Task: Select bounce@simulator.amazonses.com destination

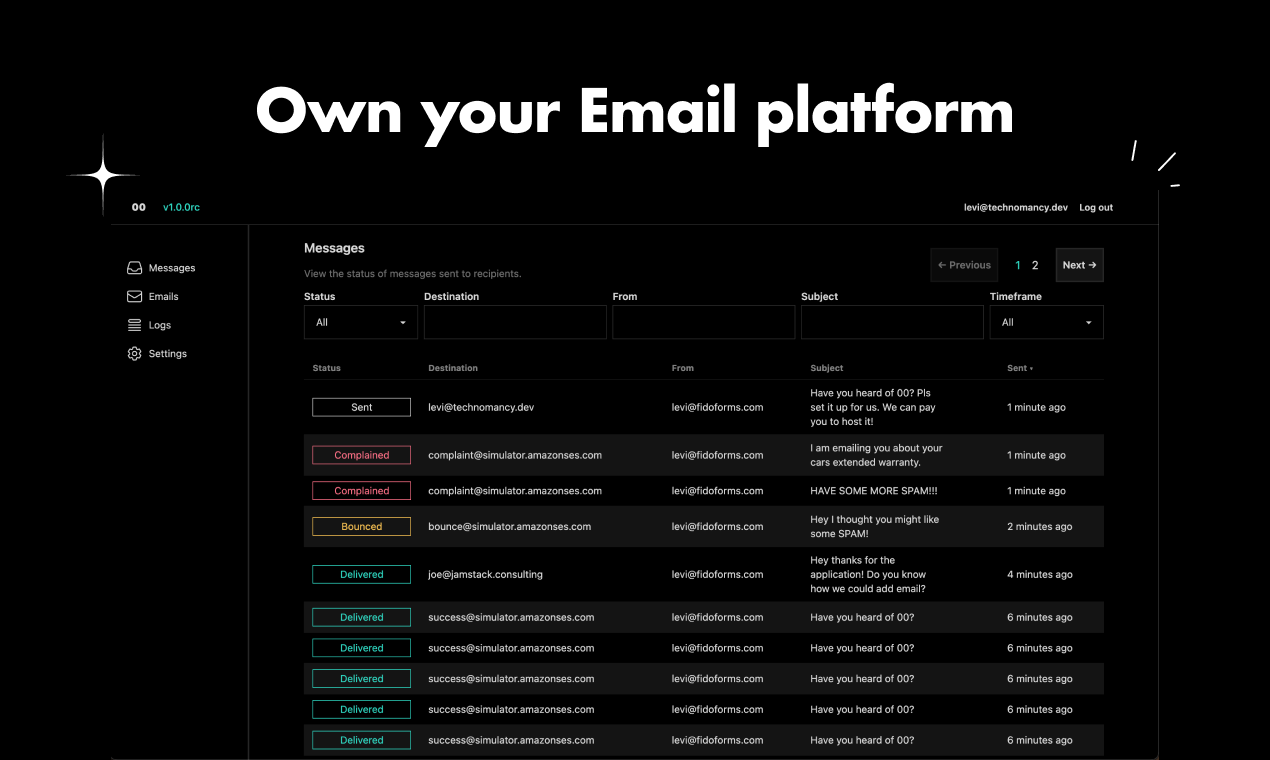Action: [510, 527]
